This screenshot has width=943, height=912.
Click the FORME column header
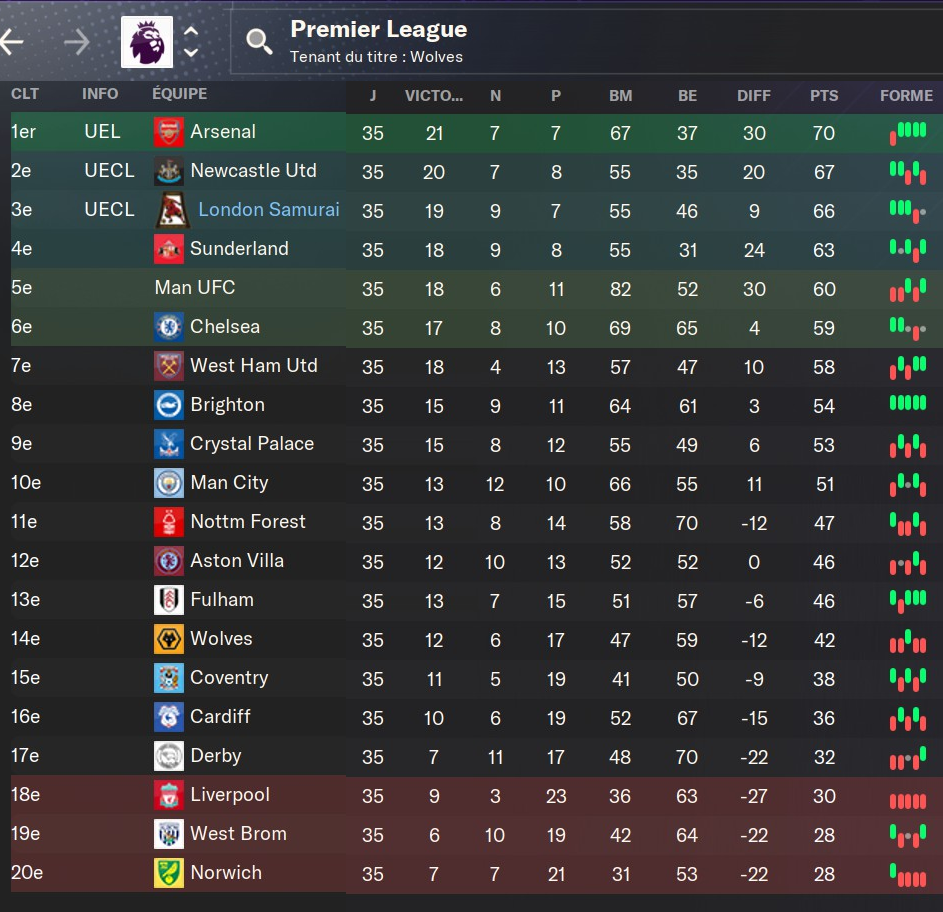coord(906,96)
